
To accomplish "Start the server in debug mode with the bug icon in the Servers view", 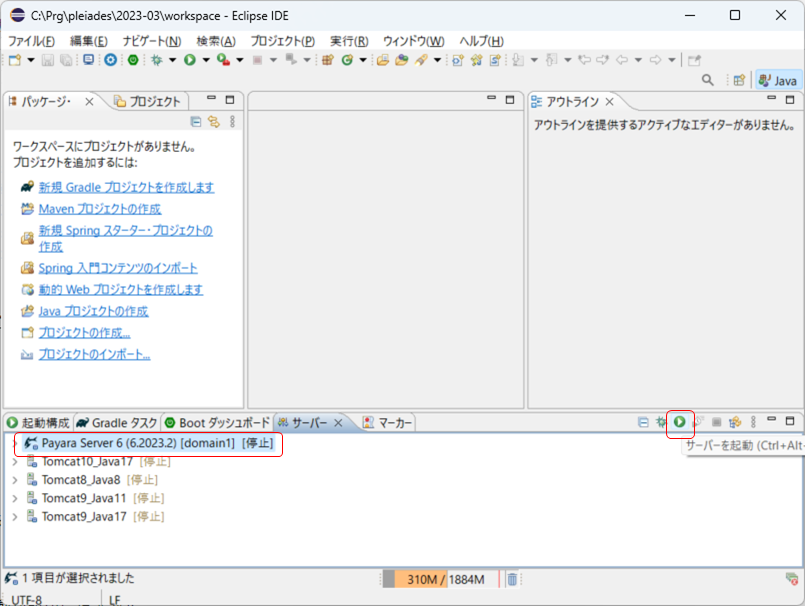I will pyautogui.click(x=661, y=422).
